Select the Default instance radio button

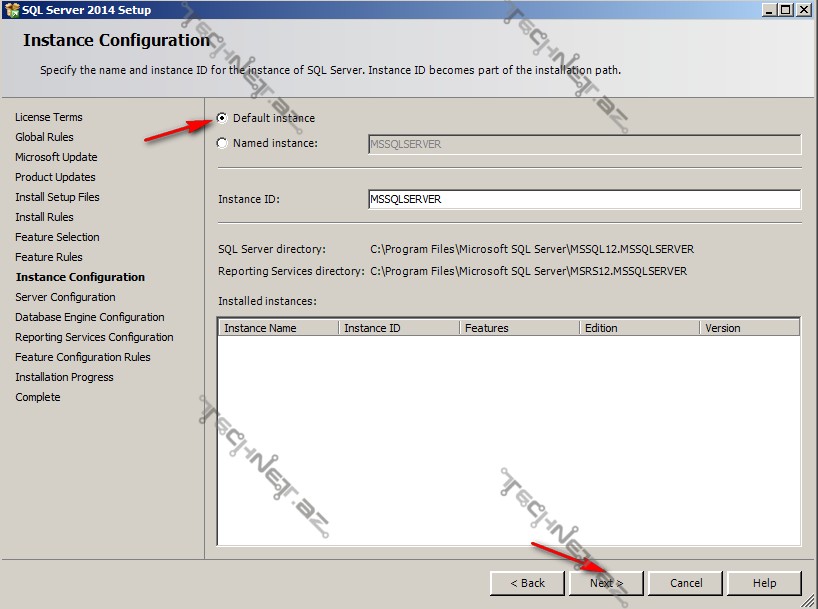click(x=222, y=118)
